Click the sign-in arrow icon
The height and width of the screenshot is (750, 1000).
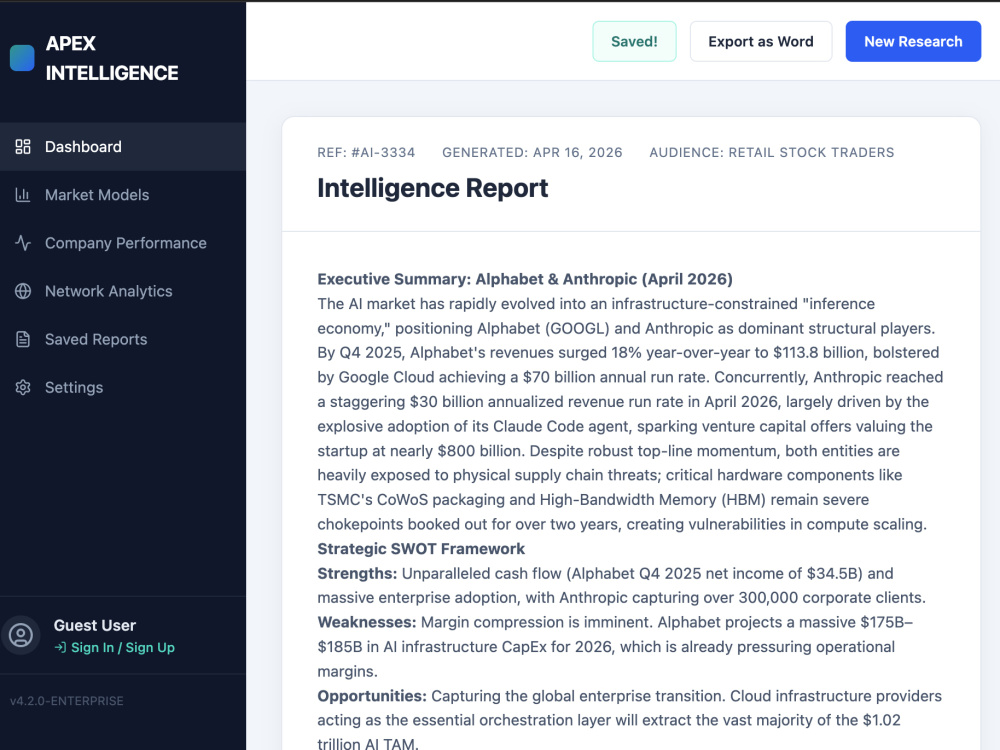60,647
